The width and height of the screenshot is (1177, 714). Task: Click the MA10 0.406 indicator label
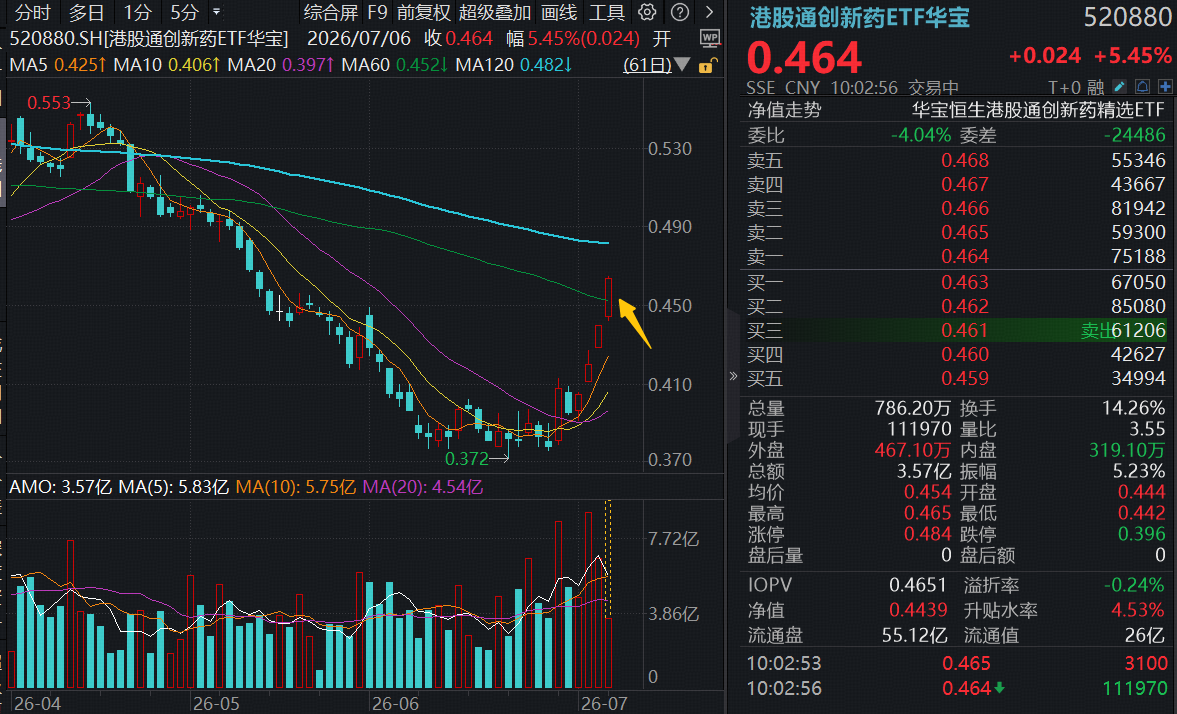click(167, 65)
